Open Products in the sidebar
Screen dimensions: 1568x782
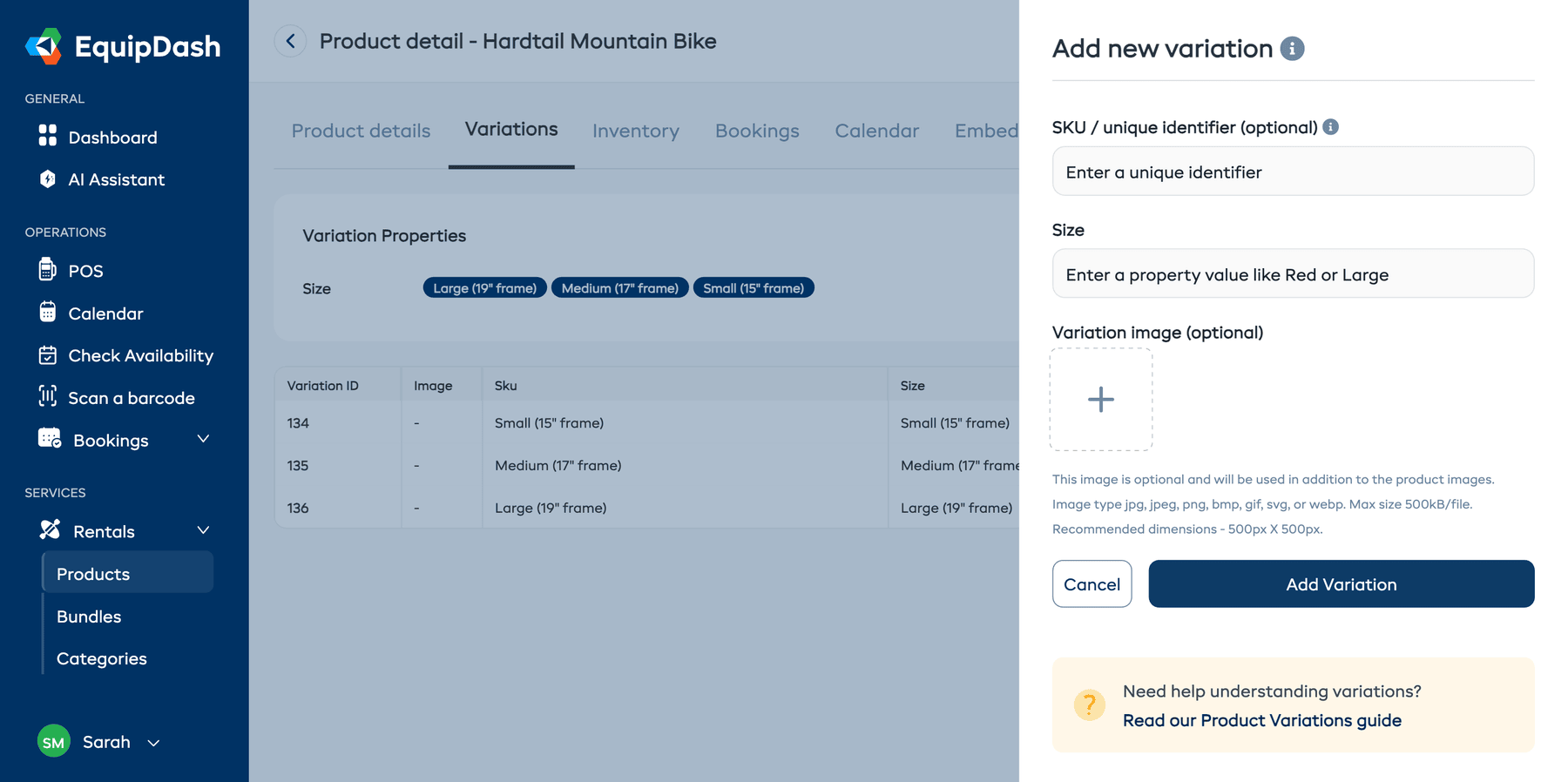pos(128,573)
